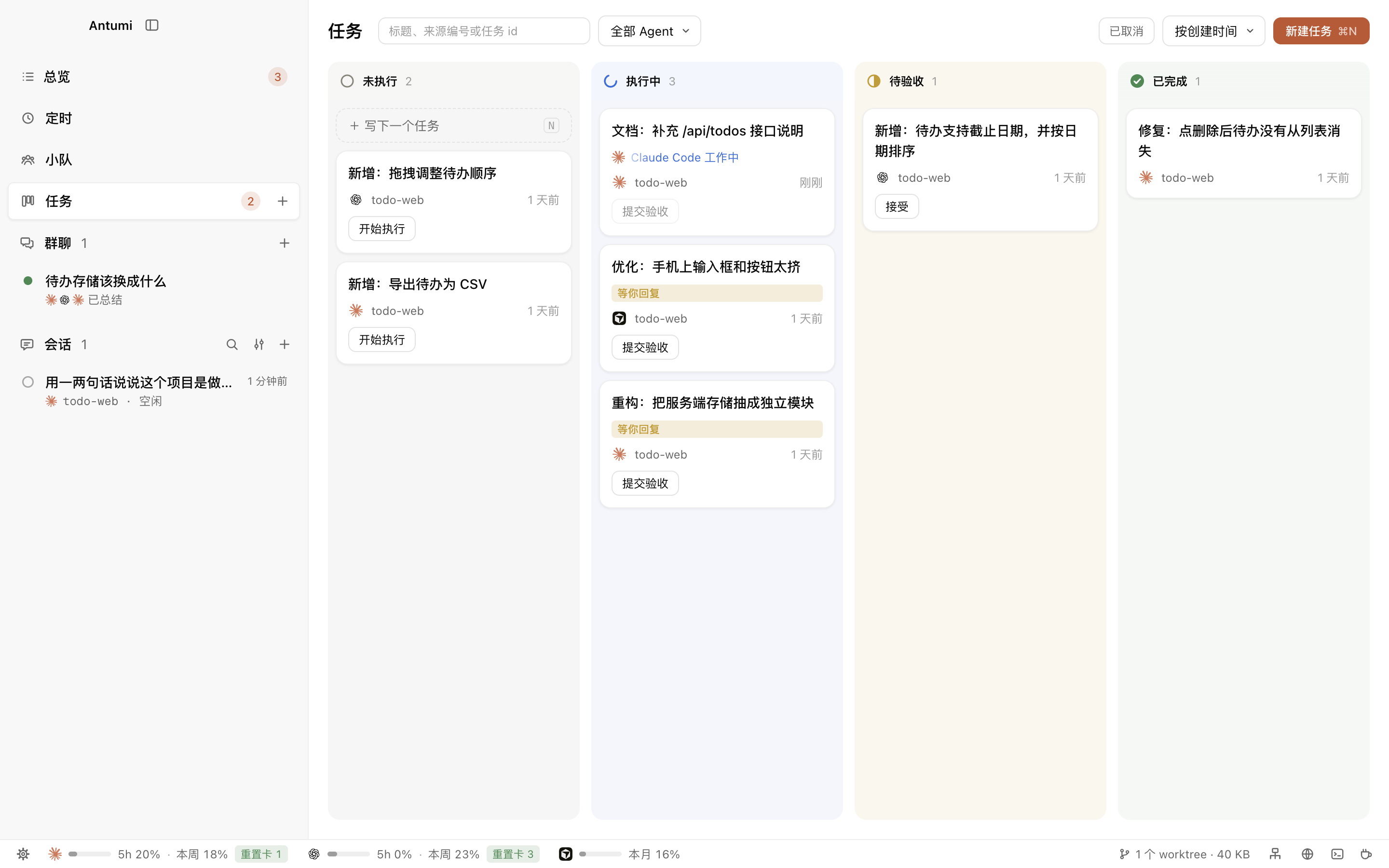
Task: Expand the 全部 Agent dropdown
Action: coord(649,31)
